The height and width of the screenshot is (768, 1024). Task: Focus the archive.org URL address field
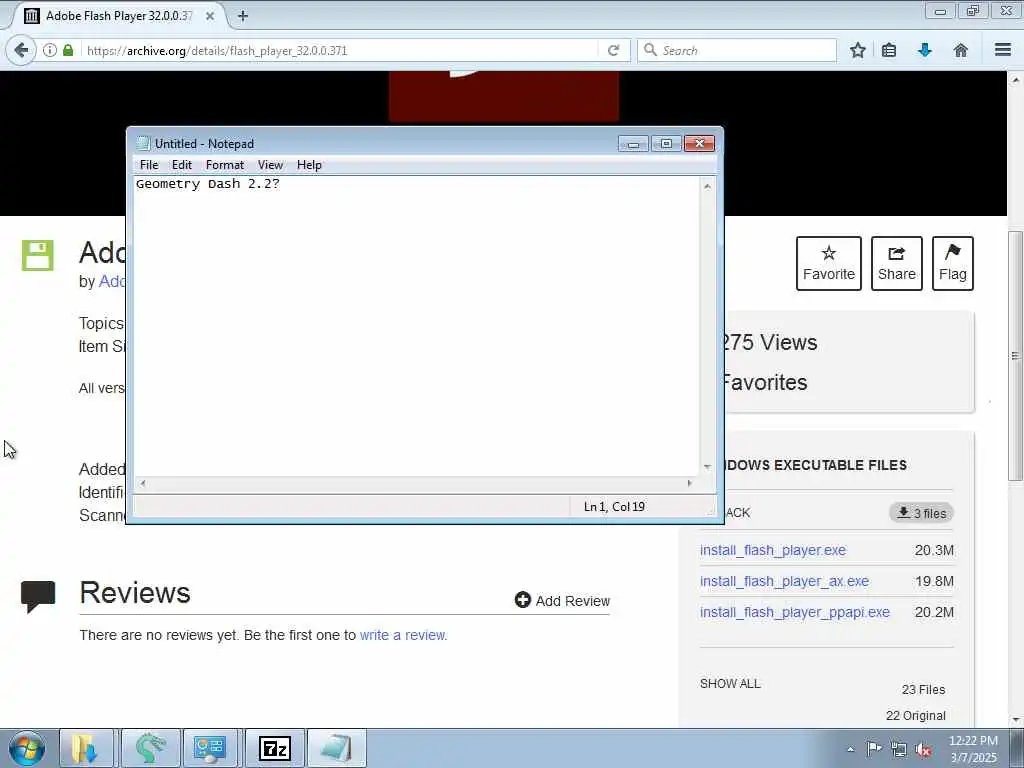(x=340, y=50)
